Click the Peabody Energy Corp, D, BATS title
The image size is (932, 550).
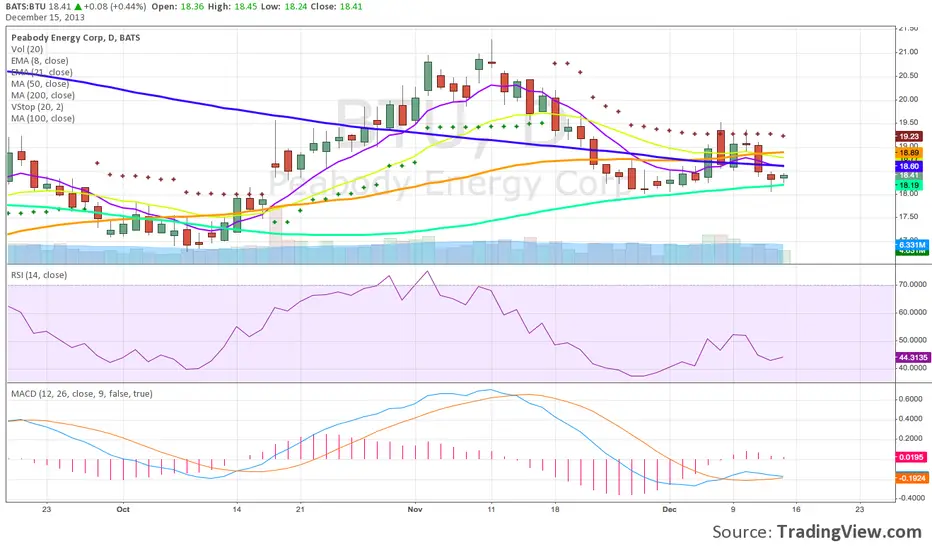point(75,37)
